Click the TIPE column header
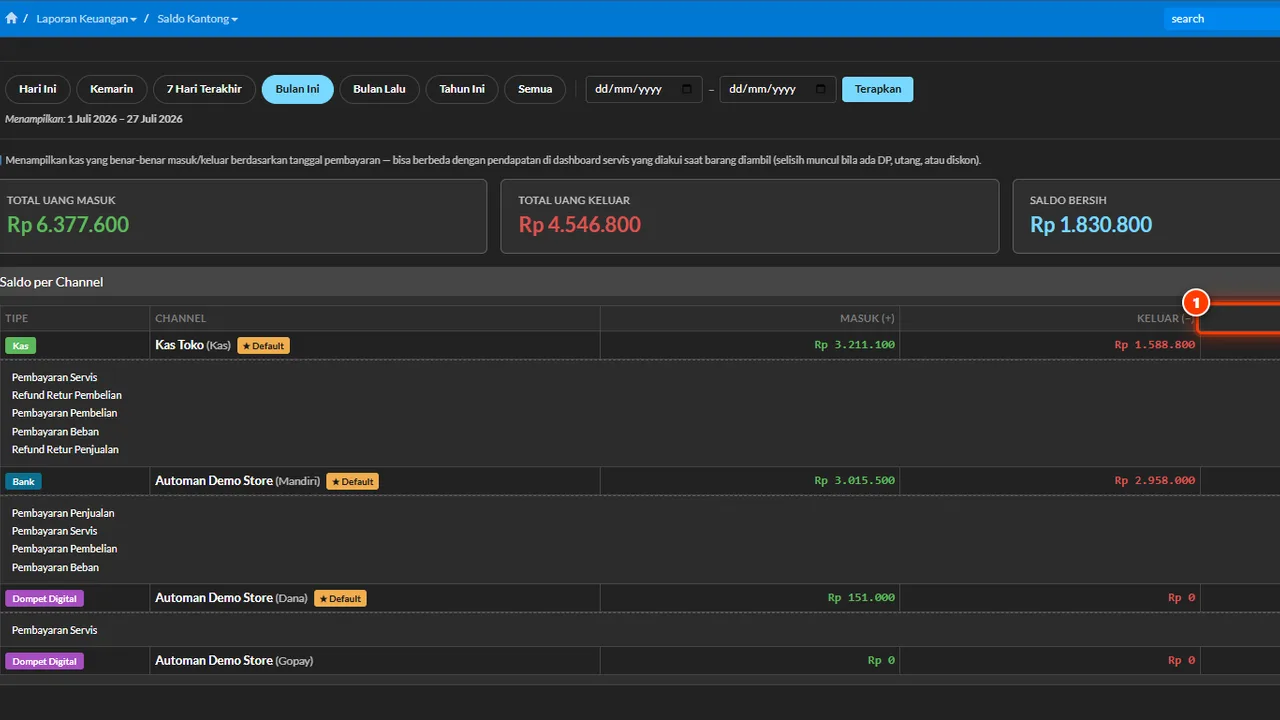Viewport: 1280px width, 720px height. tap(75, 318)
